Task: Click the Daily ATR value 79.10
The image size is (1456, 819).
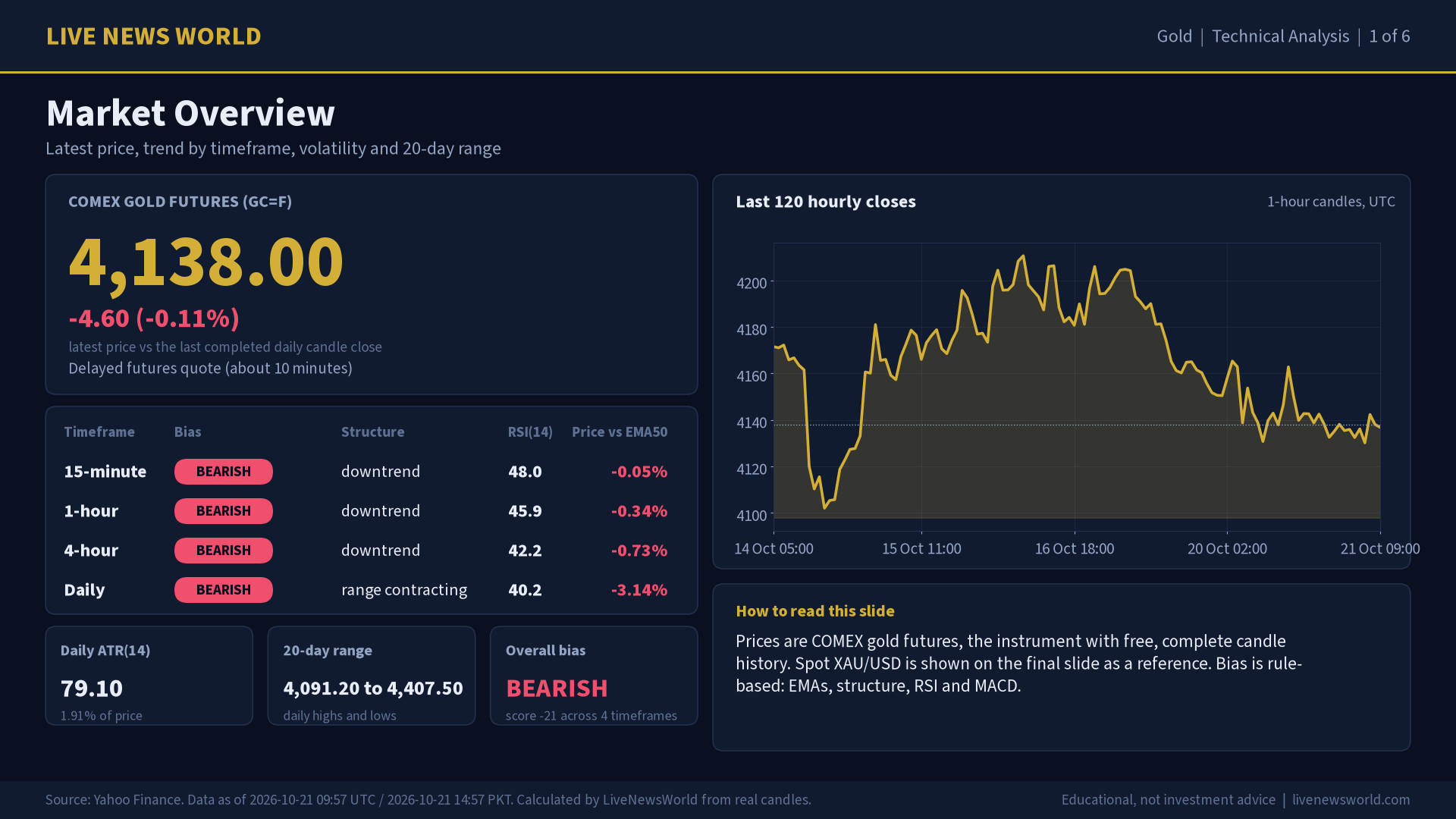Action: 92,689
